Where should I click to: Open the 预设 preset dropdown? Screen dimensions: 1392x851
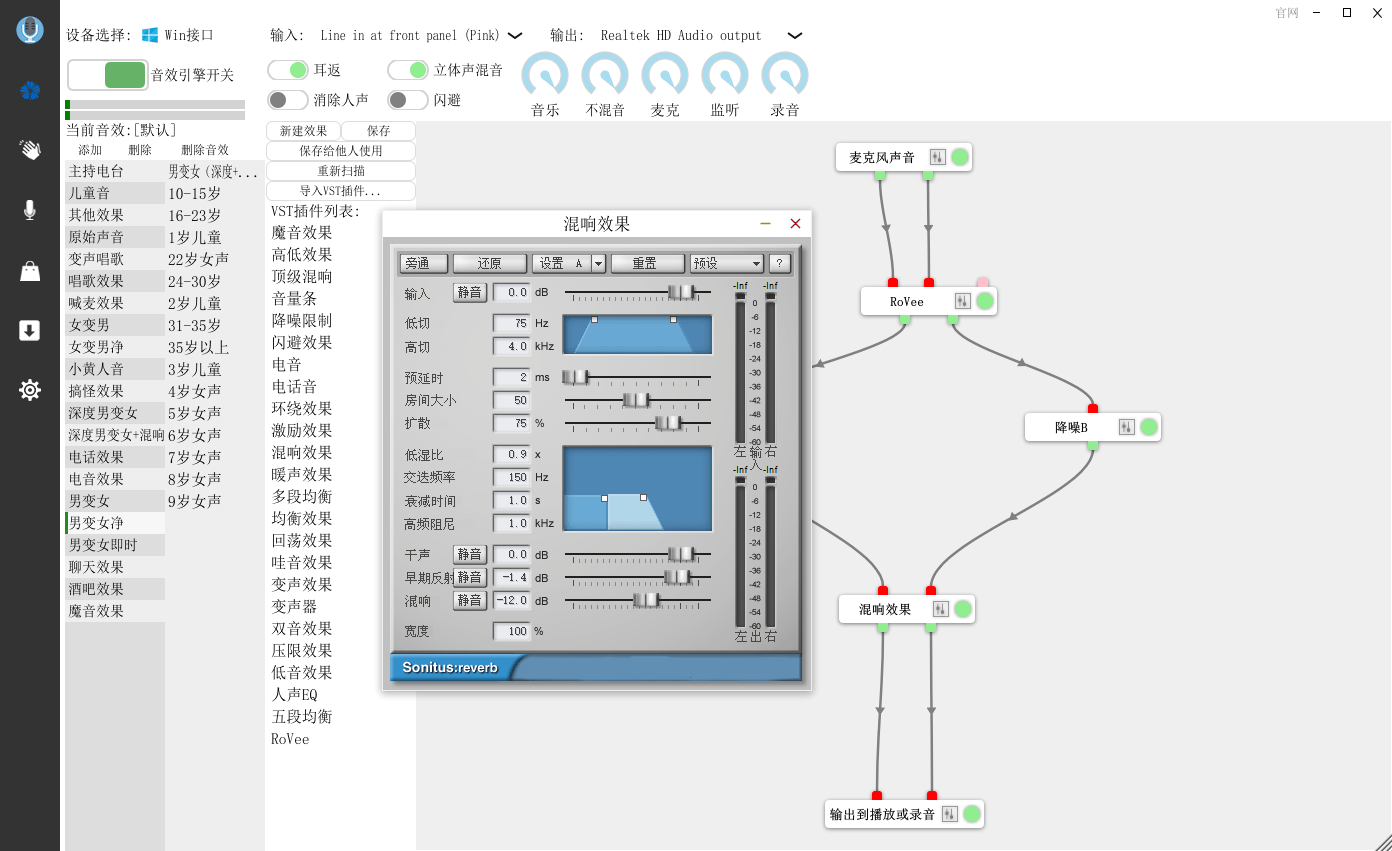tap(727, 264)
